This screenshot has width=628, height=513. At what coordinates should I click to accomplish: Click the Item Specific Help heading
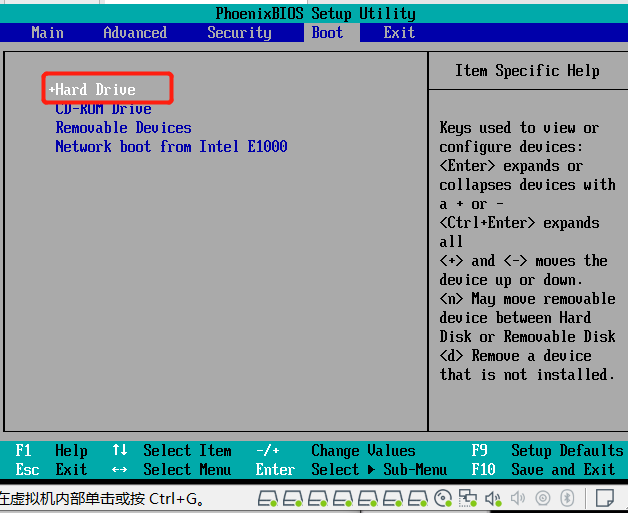click(x=527, y=71)
